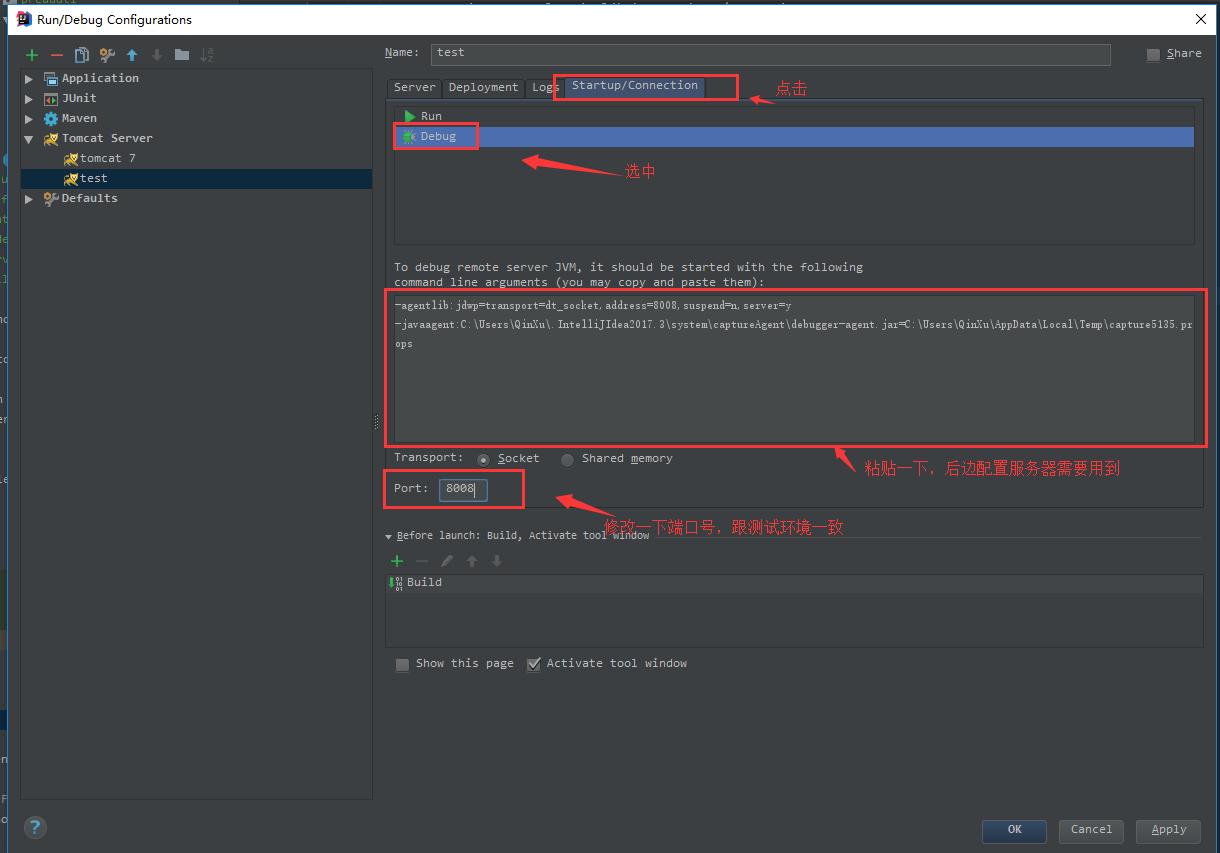The width and height of the screenshot is (1220, 853).
Task: Click the Cancel button
Action: tap(1091, 830)
